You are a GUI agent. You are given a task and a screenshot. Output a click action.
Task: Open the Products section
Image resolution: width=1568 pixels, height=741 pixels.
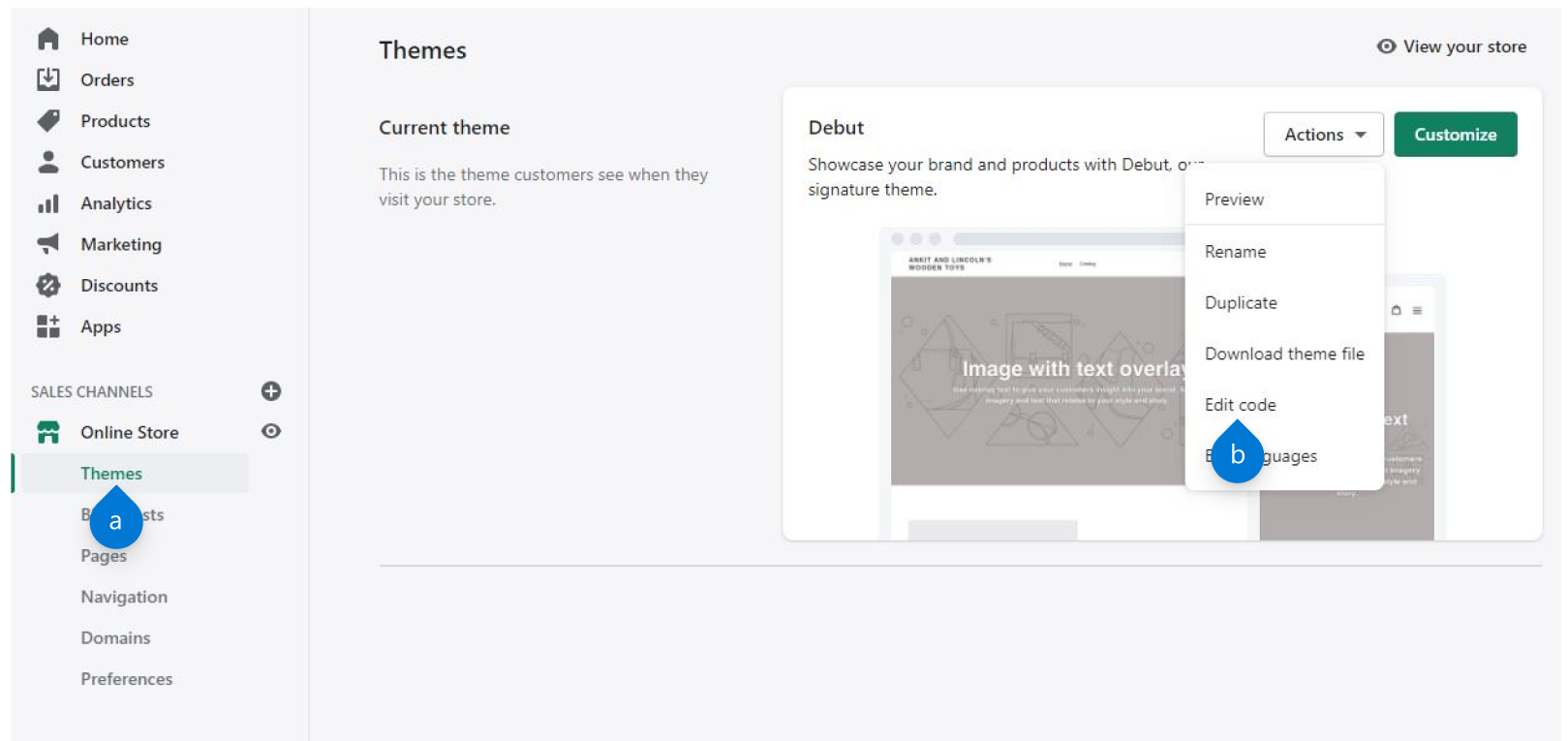[x=115, y=121]
